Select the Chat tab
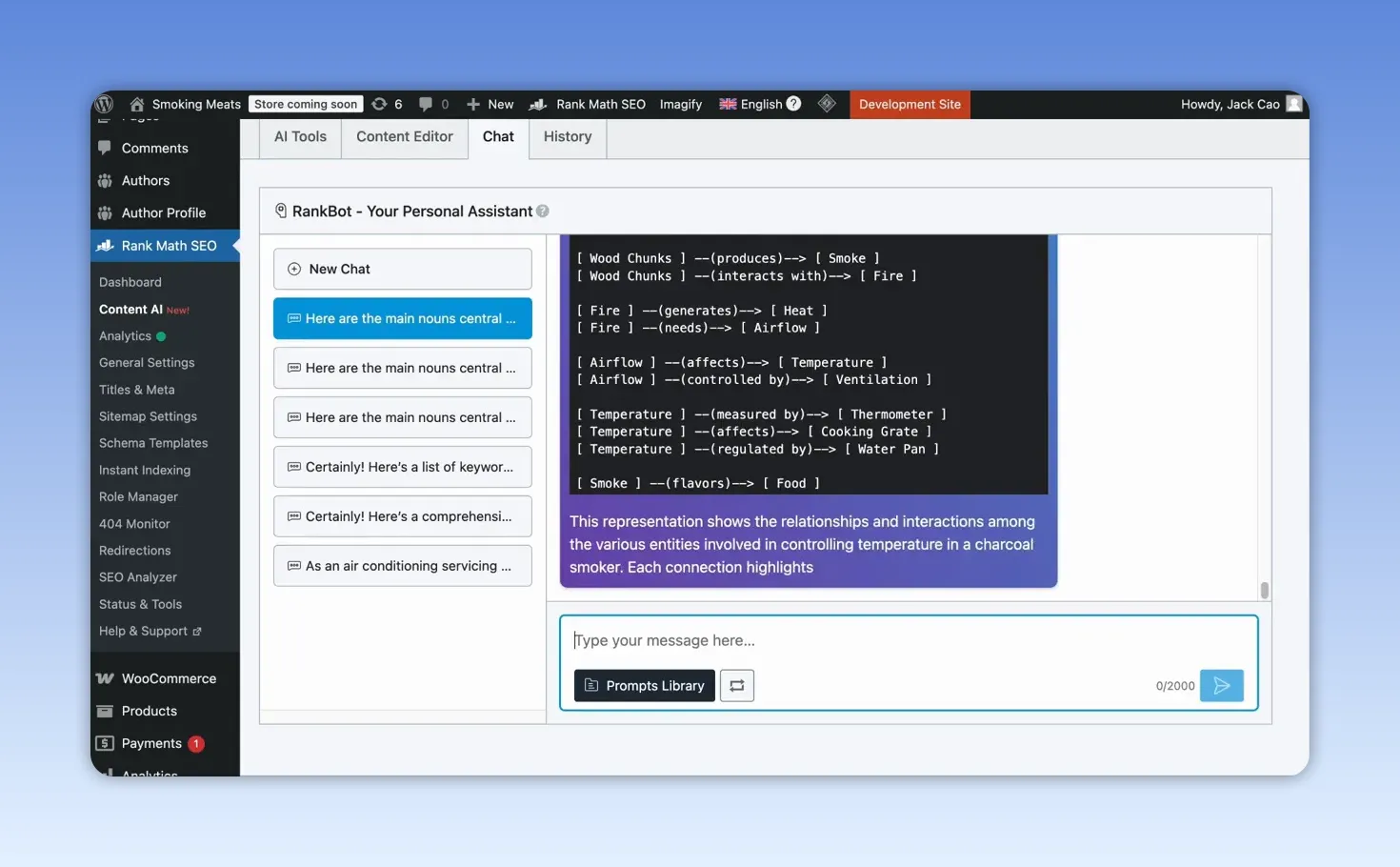This screenshot has height=867, width=1400. pos(498,137)
